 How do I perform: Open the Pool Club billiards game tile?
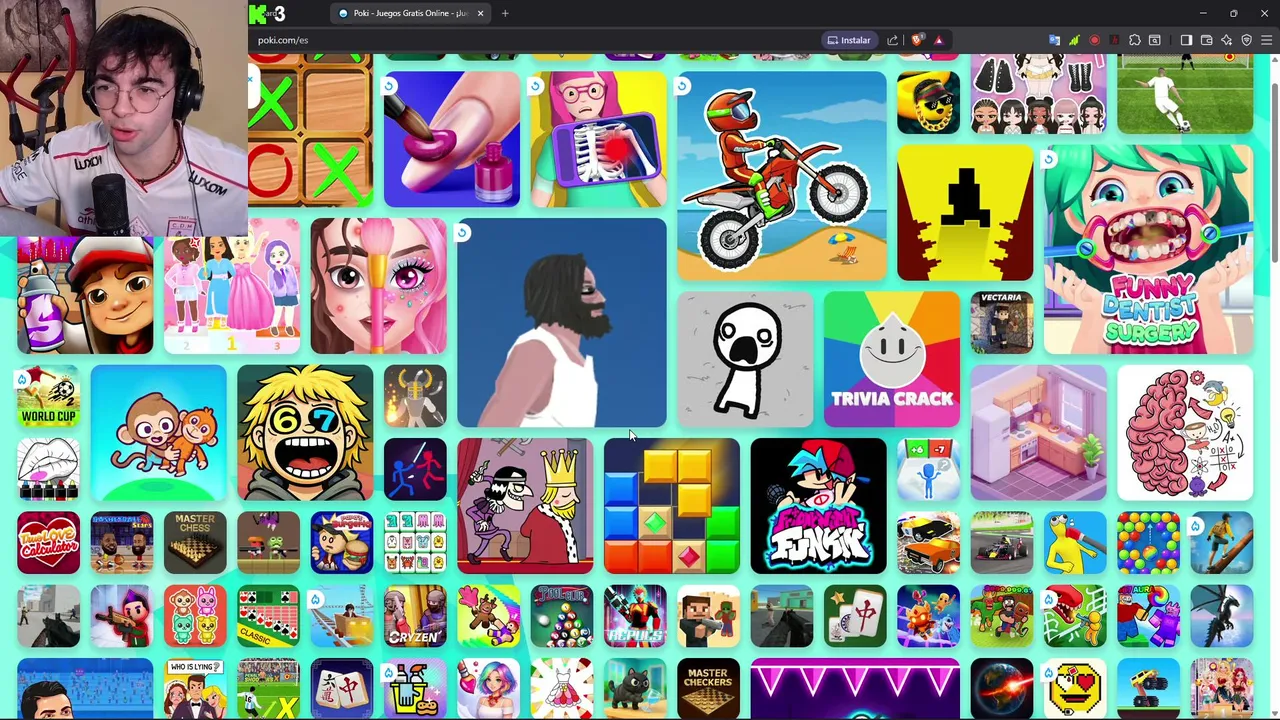click(x=561, y=616)
